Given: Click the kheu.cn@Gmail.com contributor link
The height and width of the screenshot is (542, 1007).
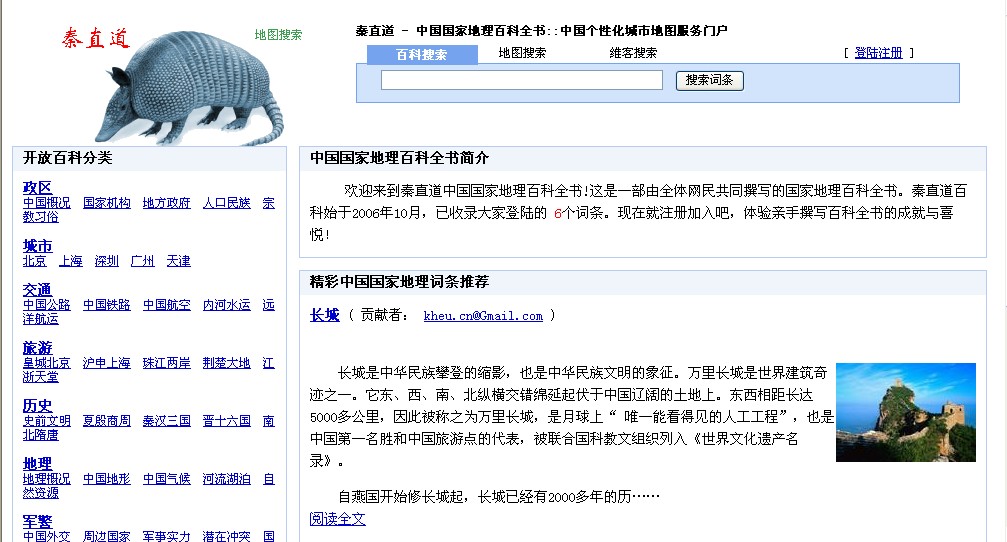Looking at the screenshot, I should (483, 316).
